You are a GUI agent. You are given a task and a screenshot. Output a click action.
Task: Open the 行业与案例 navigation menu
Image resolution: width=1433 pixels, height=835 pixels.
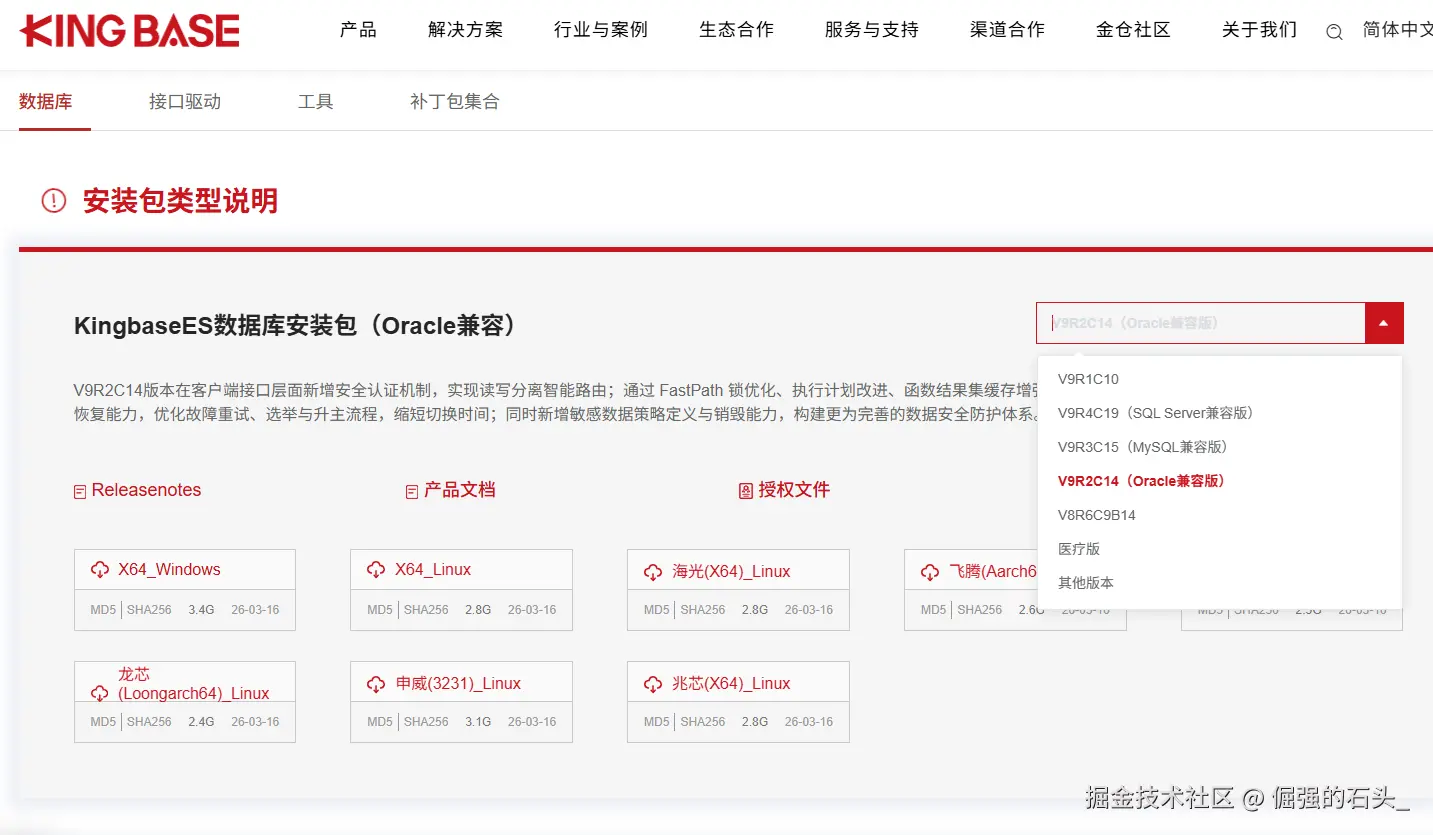click(601, 30)
